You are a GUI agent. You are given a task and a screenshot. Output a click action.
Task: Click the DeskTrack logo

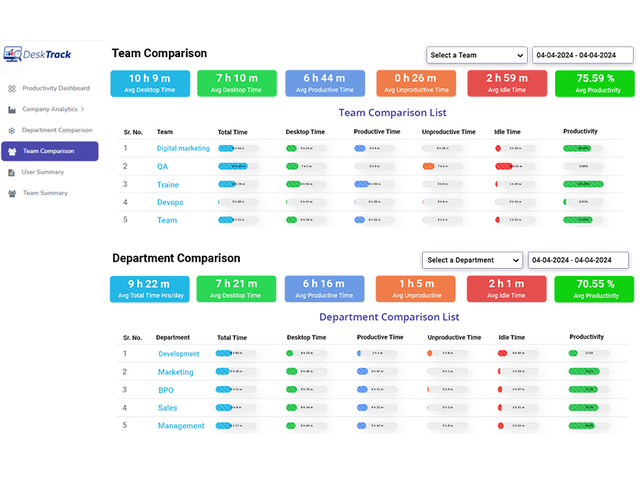point(37,56)
